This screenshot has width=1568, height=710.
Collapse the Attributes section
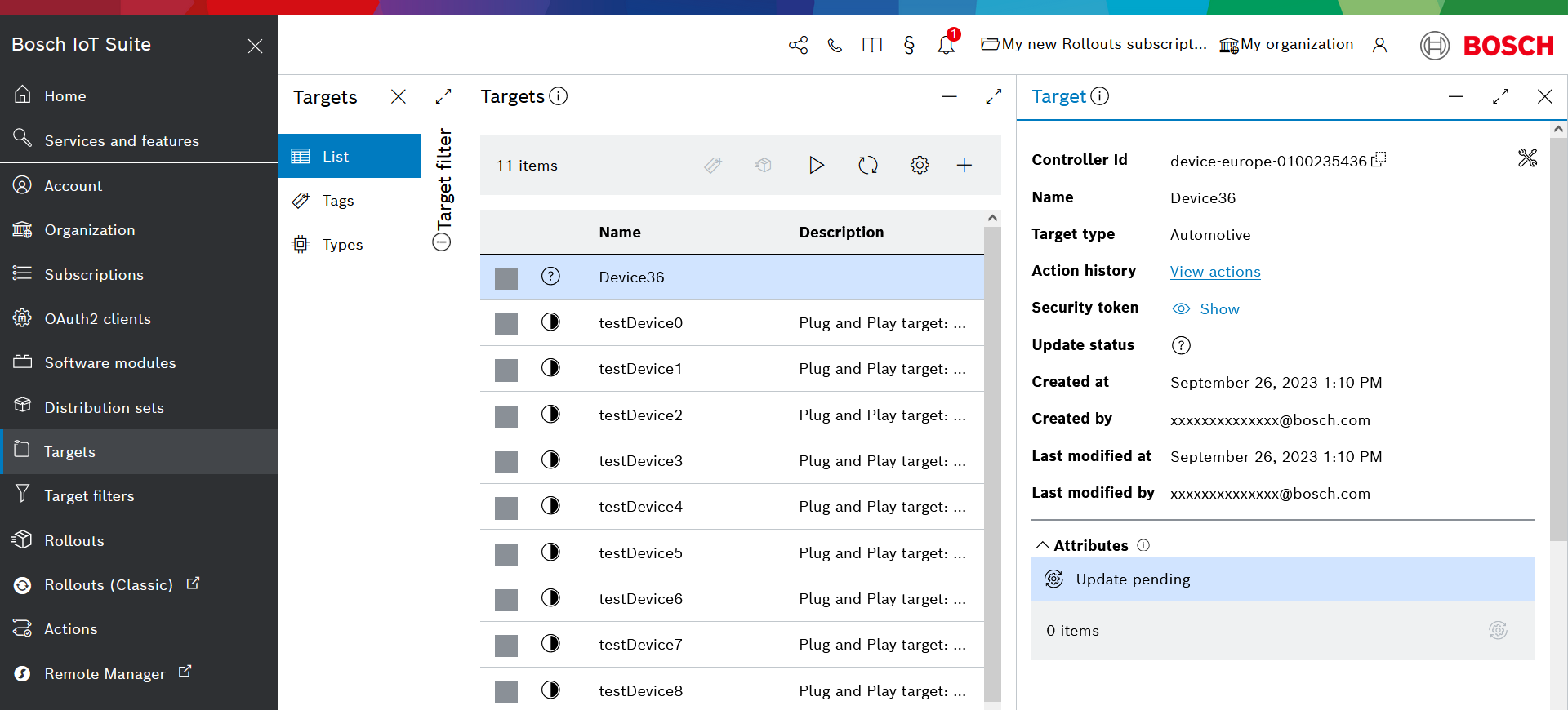[1043, 545]
